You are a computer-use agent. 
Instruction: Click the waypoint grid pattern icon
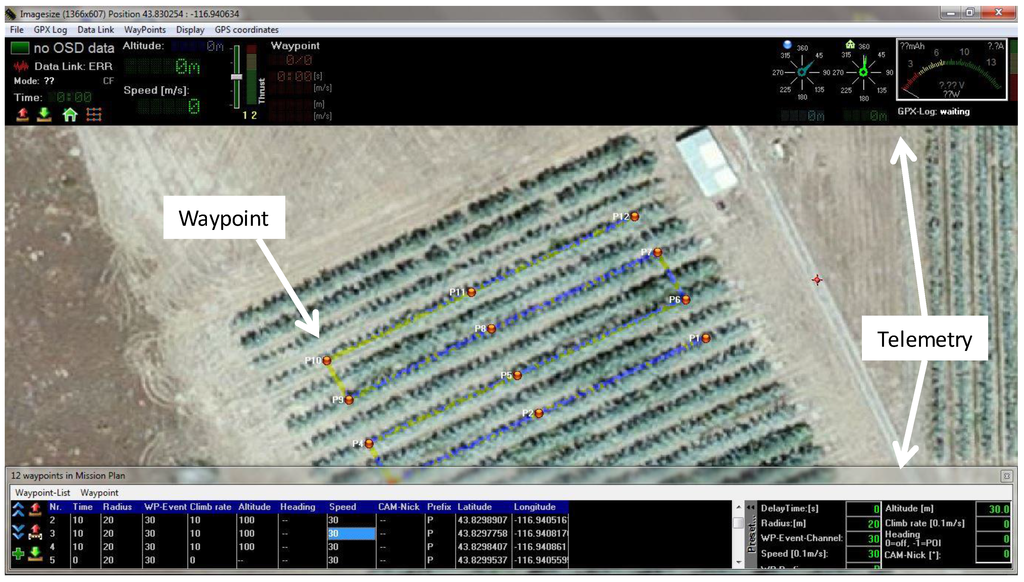point(94,114)
